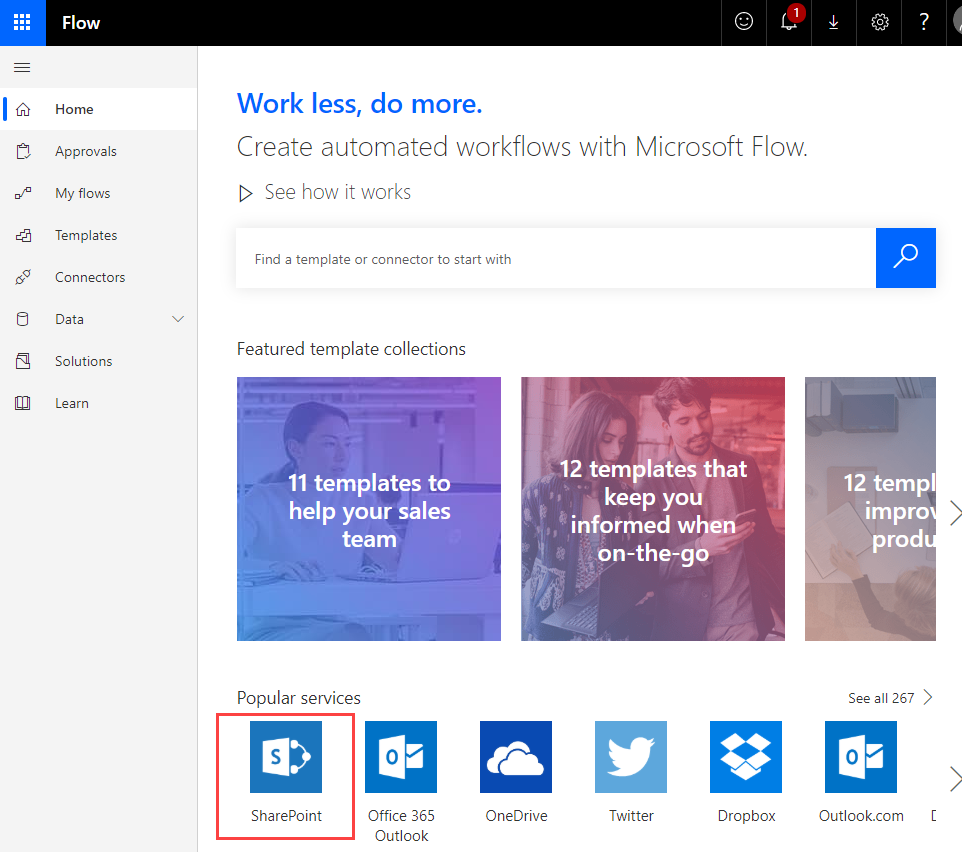Select the Outlook.com service icon

[861, 757]
